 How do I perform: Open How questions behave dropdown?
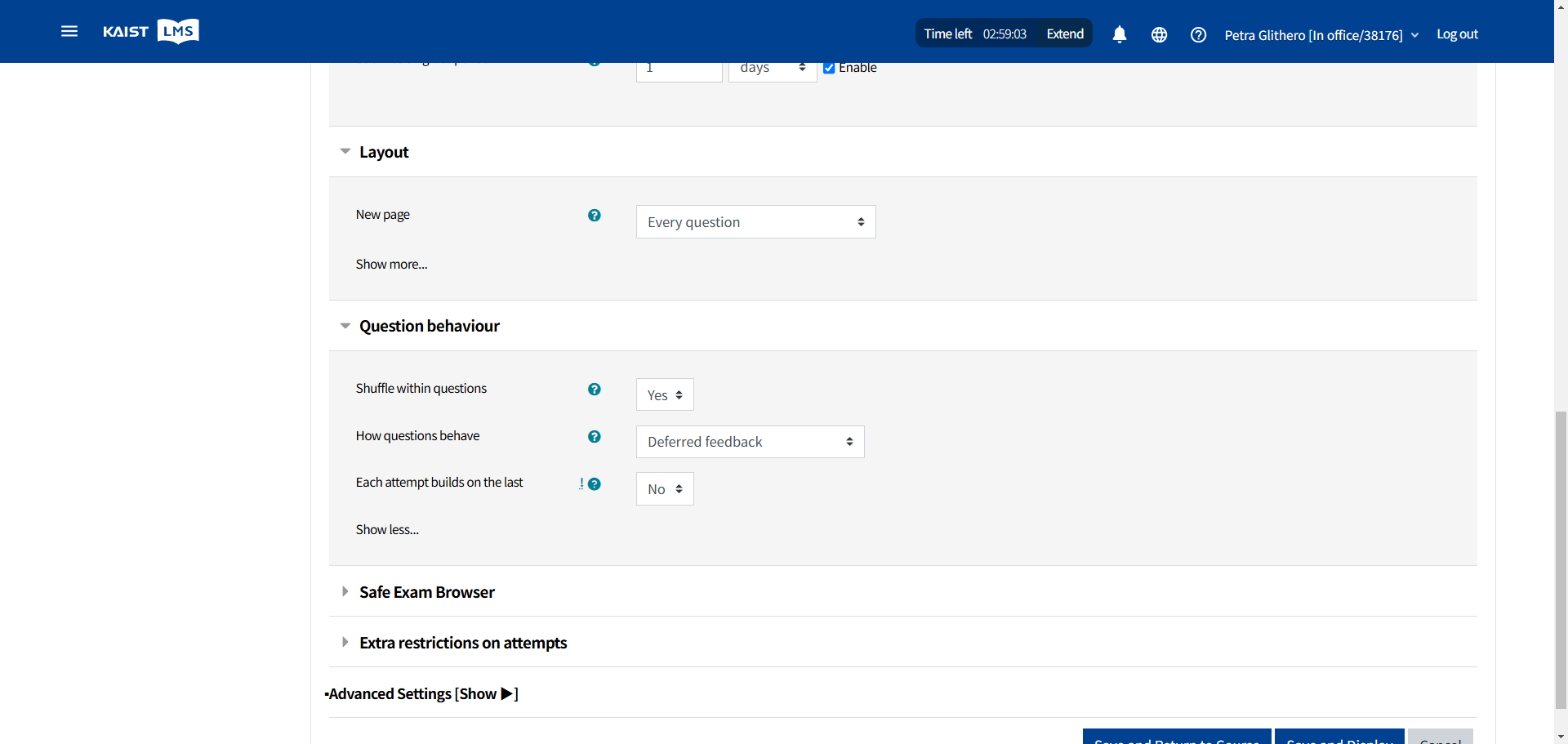750,442
